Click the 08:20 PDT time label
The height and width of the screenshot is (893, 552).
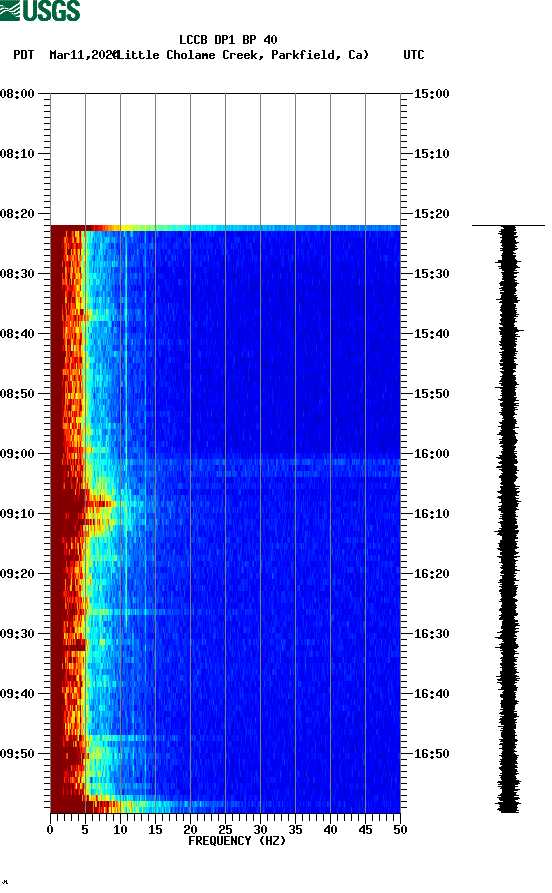pos(17,214)
